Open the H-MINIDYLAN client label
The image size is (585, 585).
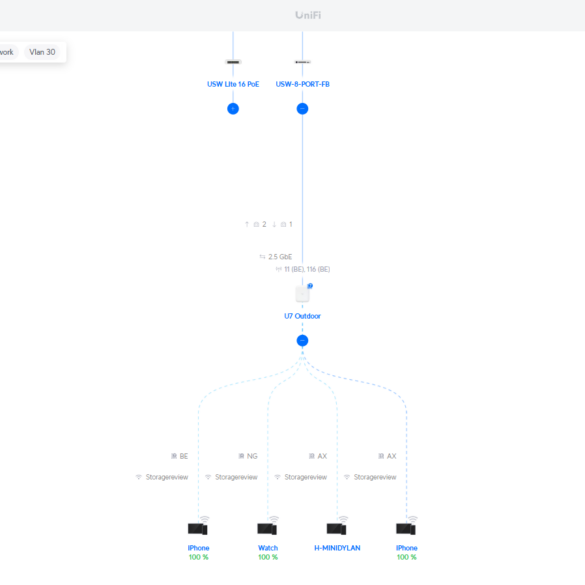(x=337, y=548)
